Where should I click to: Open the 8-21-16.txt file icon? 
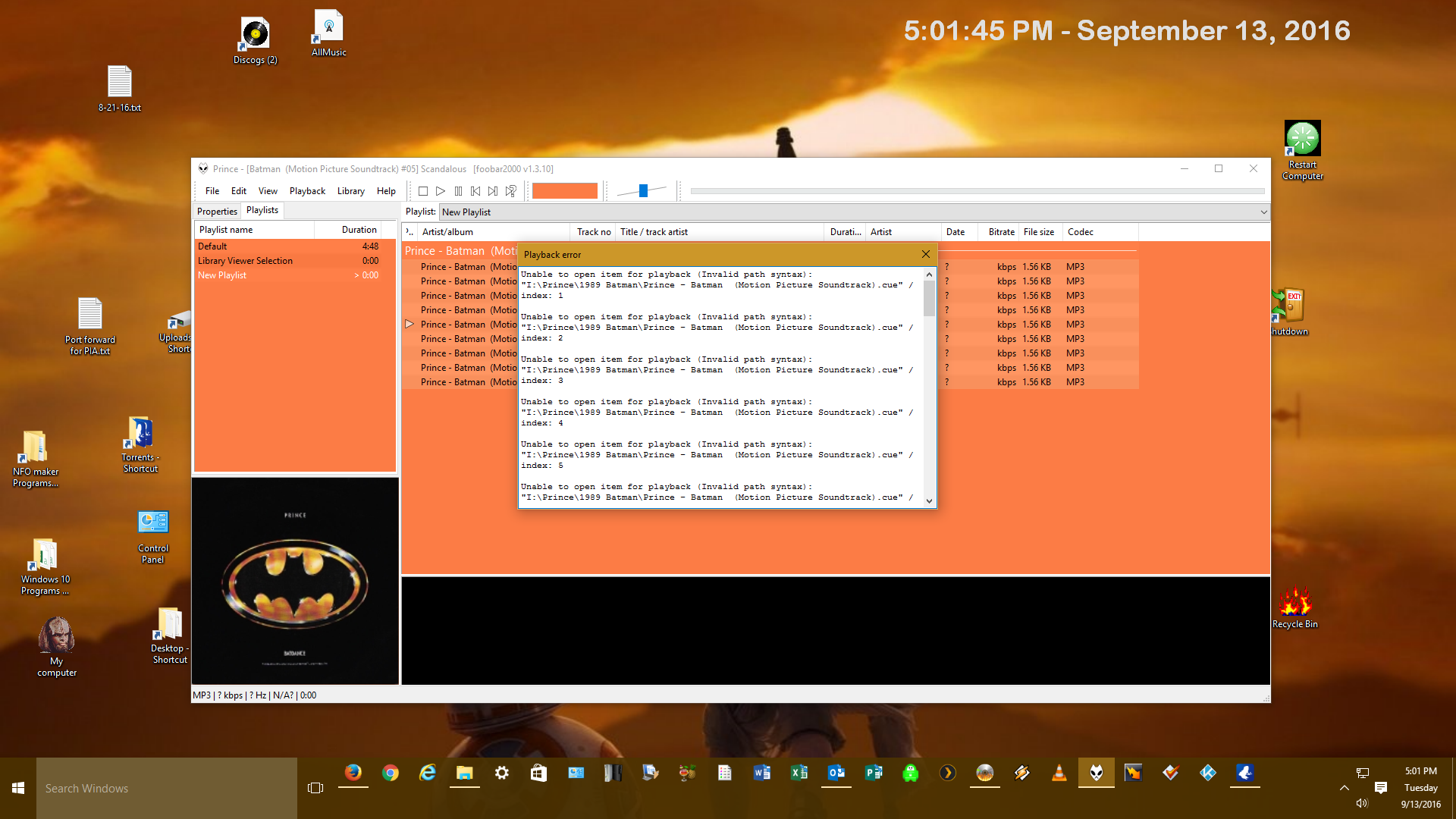pos(120,89)
